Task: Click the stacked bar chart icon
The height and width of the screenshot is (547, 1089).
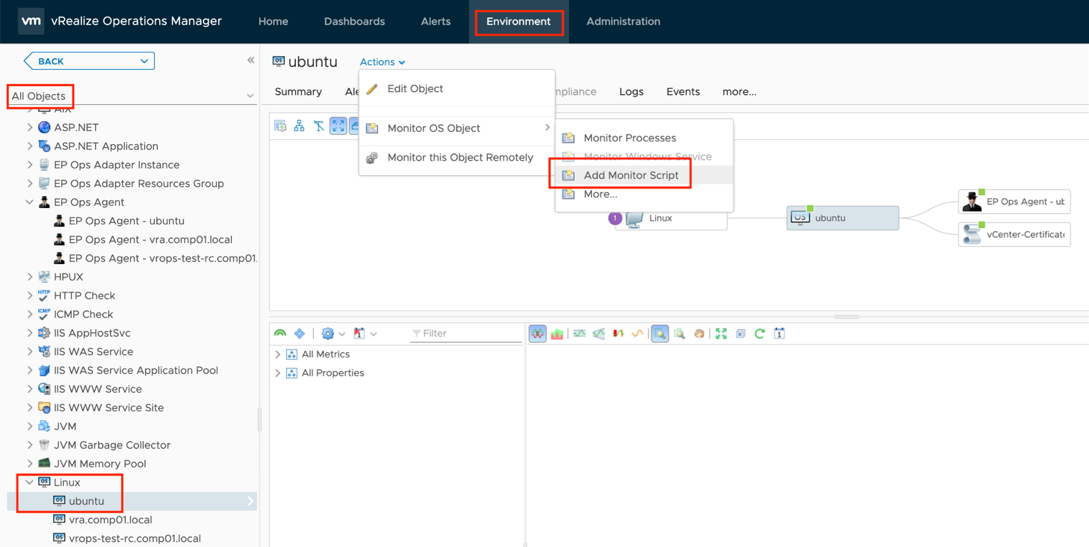Action: (557, 334)
